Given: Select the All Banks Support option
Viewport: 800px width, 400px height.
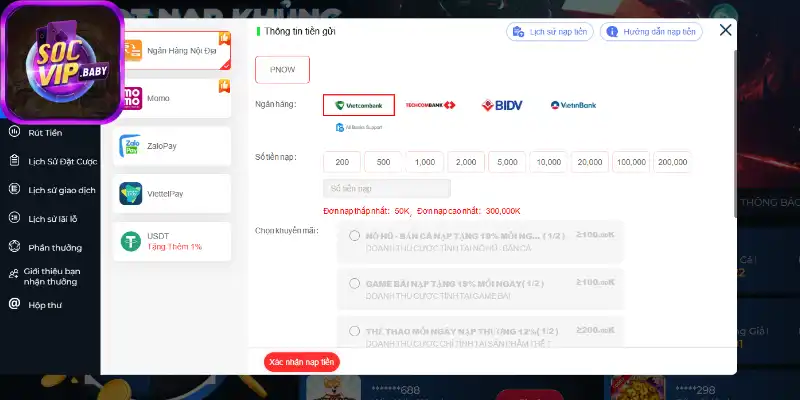Looking at the screenshot, I should tap(359, 127).
